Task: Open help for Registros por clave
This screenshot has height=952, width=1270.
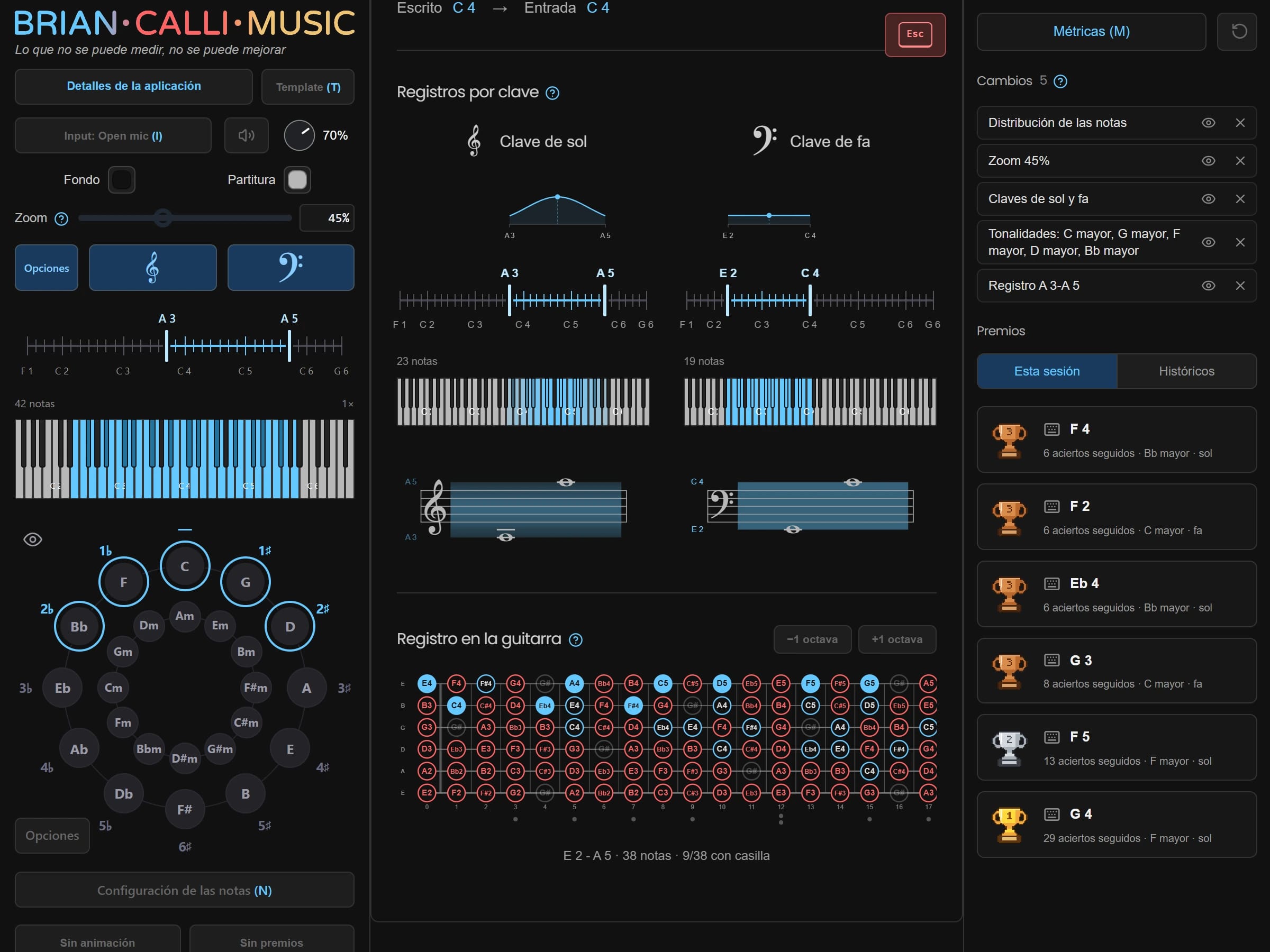Action: click(552, 93)
